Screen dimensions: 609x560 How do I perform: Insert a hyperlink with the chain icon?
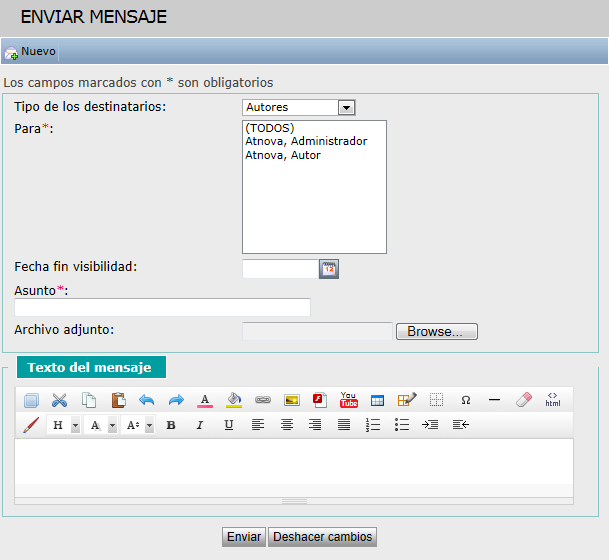pyautogui.click(x=263, y=400)
